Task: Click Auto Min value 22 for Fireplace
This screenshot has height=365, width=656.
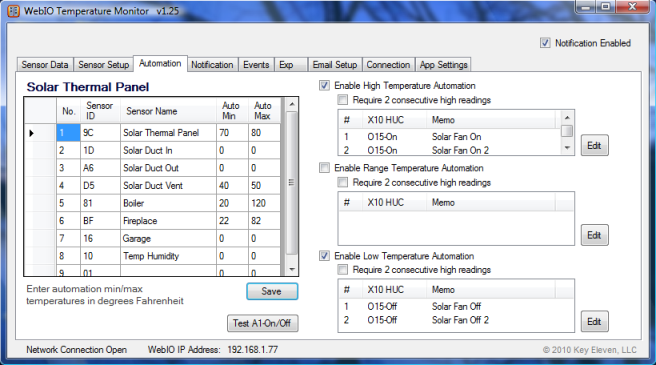Action: [x=233, y=221]
